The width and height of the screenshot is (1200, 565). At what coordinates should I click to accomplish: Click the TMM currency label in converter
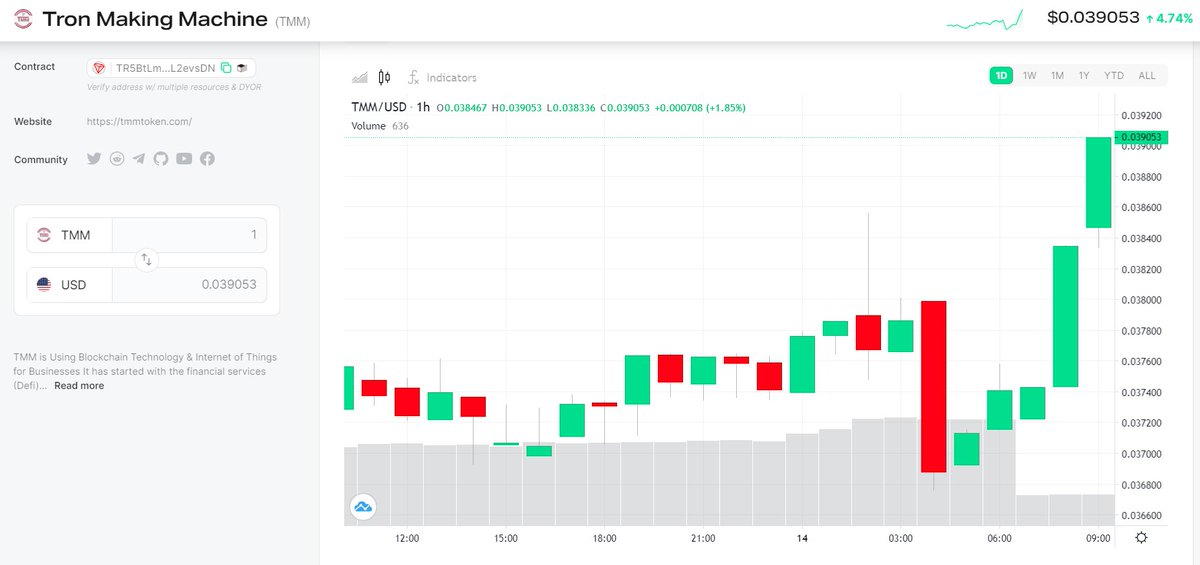pyautogui.click(x=75, y=235)
